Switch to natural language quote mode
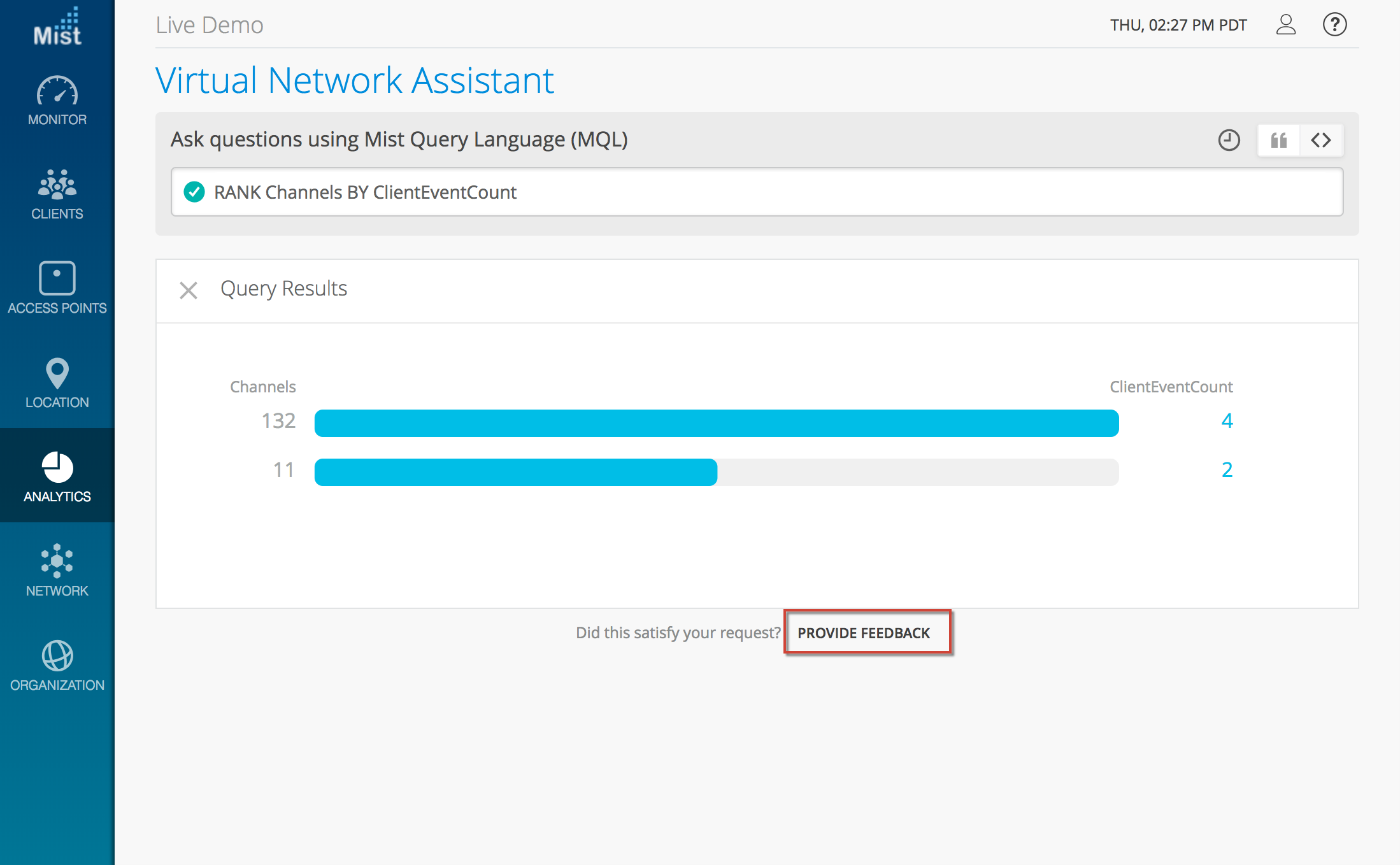 pos(1278,140)
